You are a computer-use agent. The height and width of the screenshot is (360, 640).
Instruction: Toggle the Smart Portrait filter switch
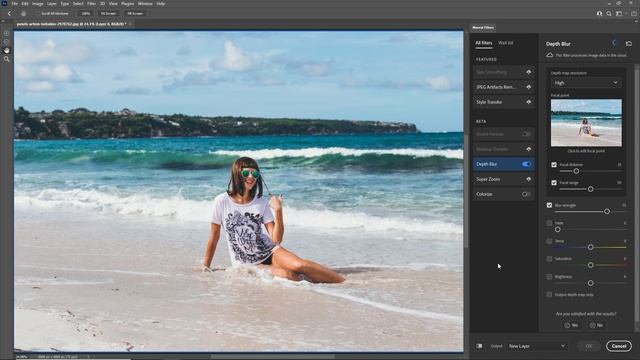pyautogui.click(x=527, y=134)
